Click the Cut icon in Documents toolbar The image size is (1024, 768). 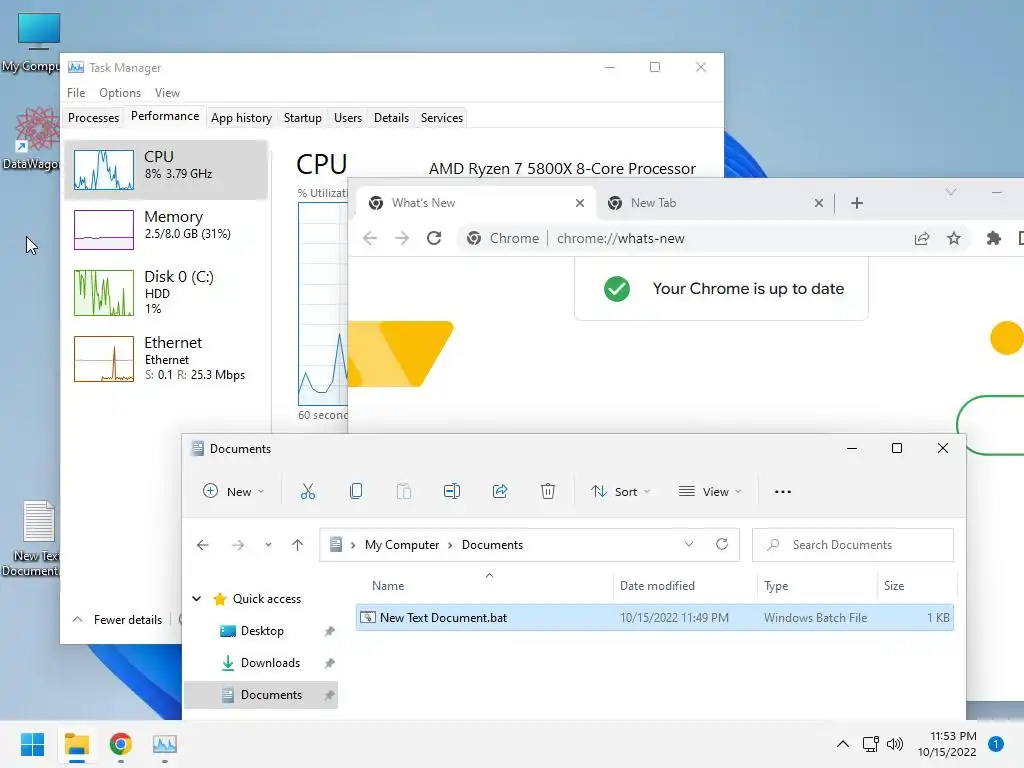[308, 492]
